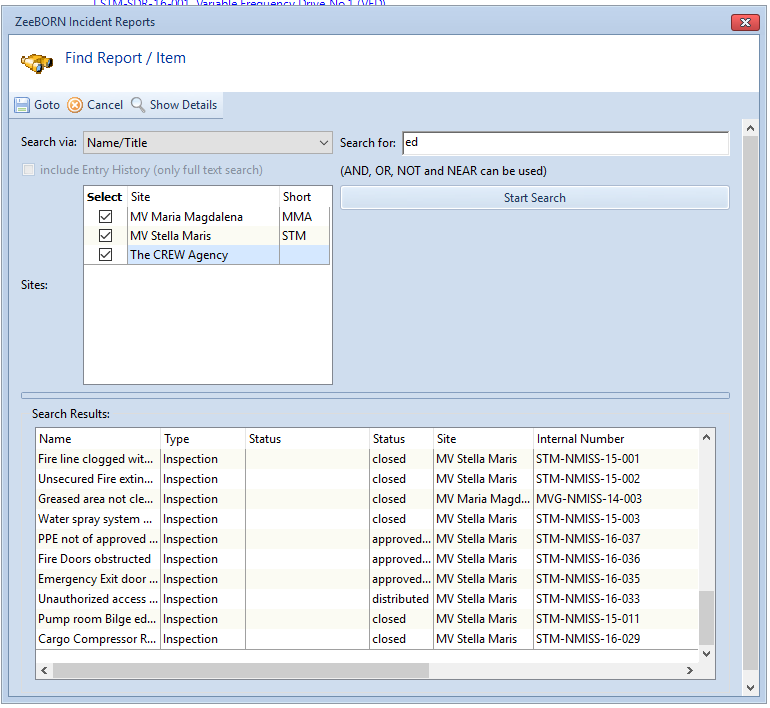The image size is (770, 708).
Task: Click the 'MV Maria Magd...' site cell
Action: (483, 499)
